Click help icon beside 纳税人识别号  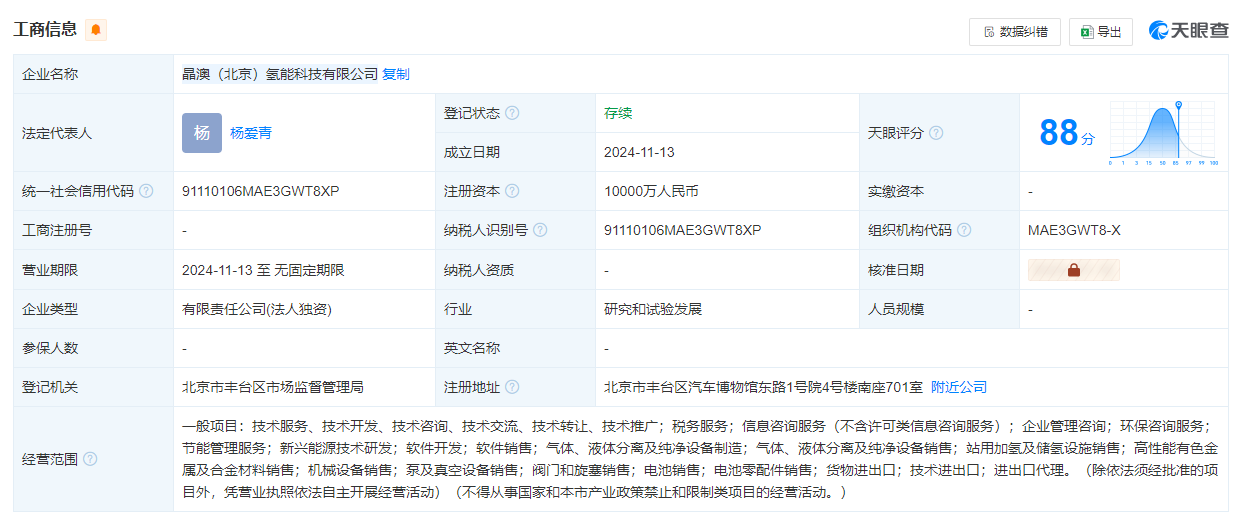pos(540,230)
